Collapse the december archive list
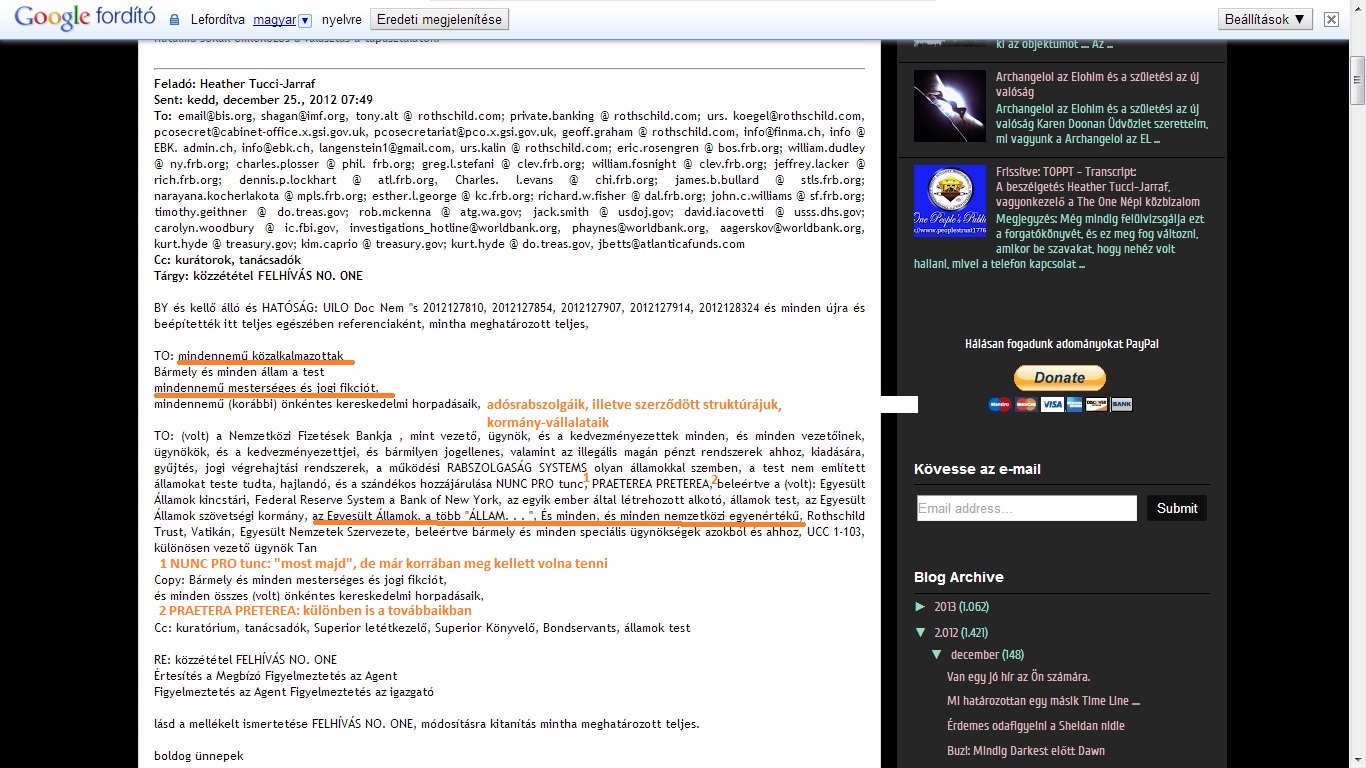This screenshot has width=1366, height=768. point(937,655)
